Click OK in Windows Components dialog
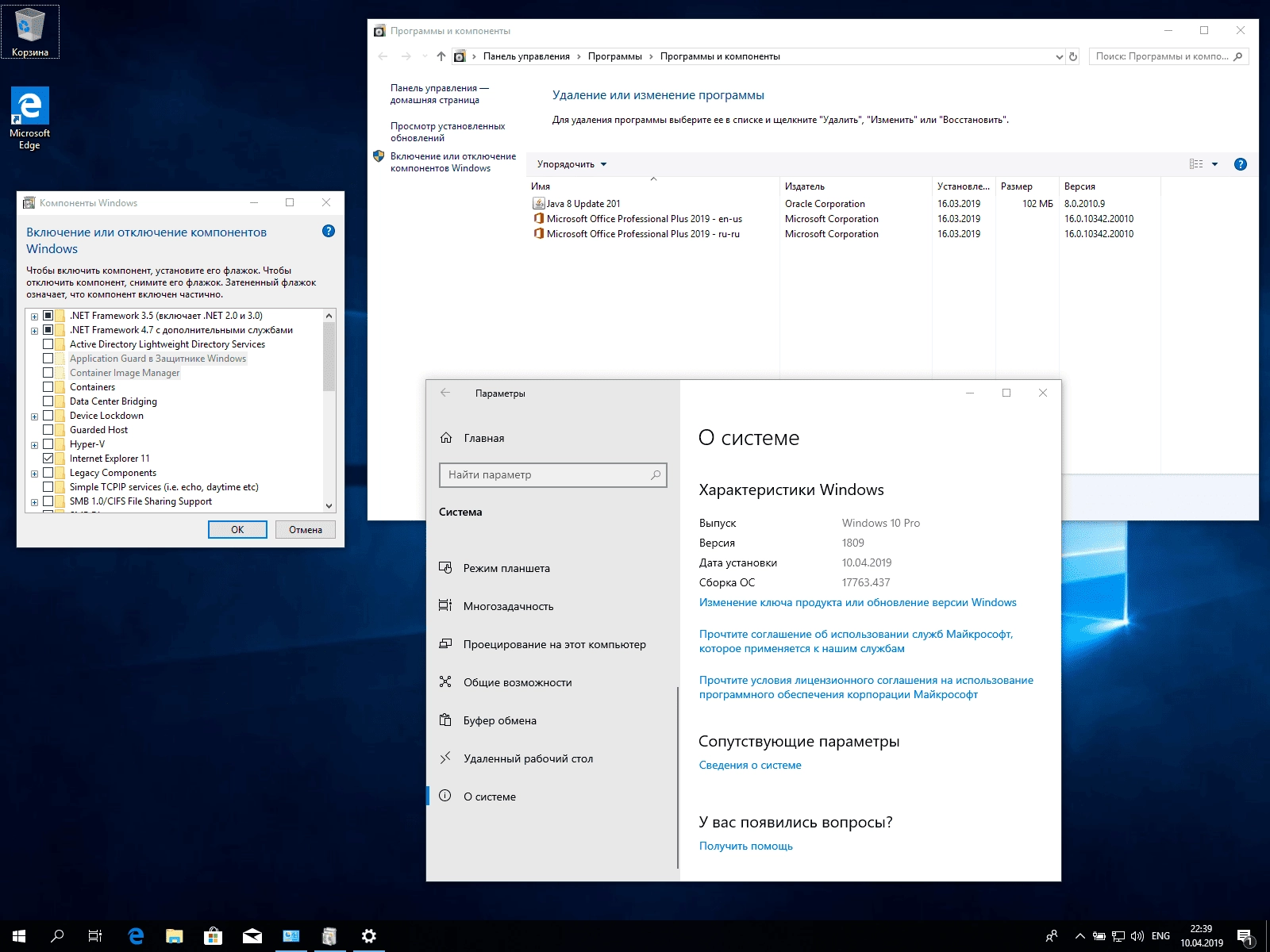Image resolution: width=1270 pixels, height=952 pixels. coord(237,529)
